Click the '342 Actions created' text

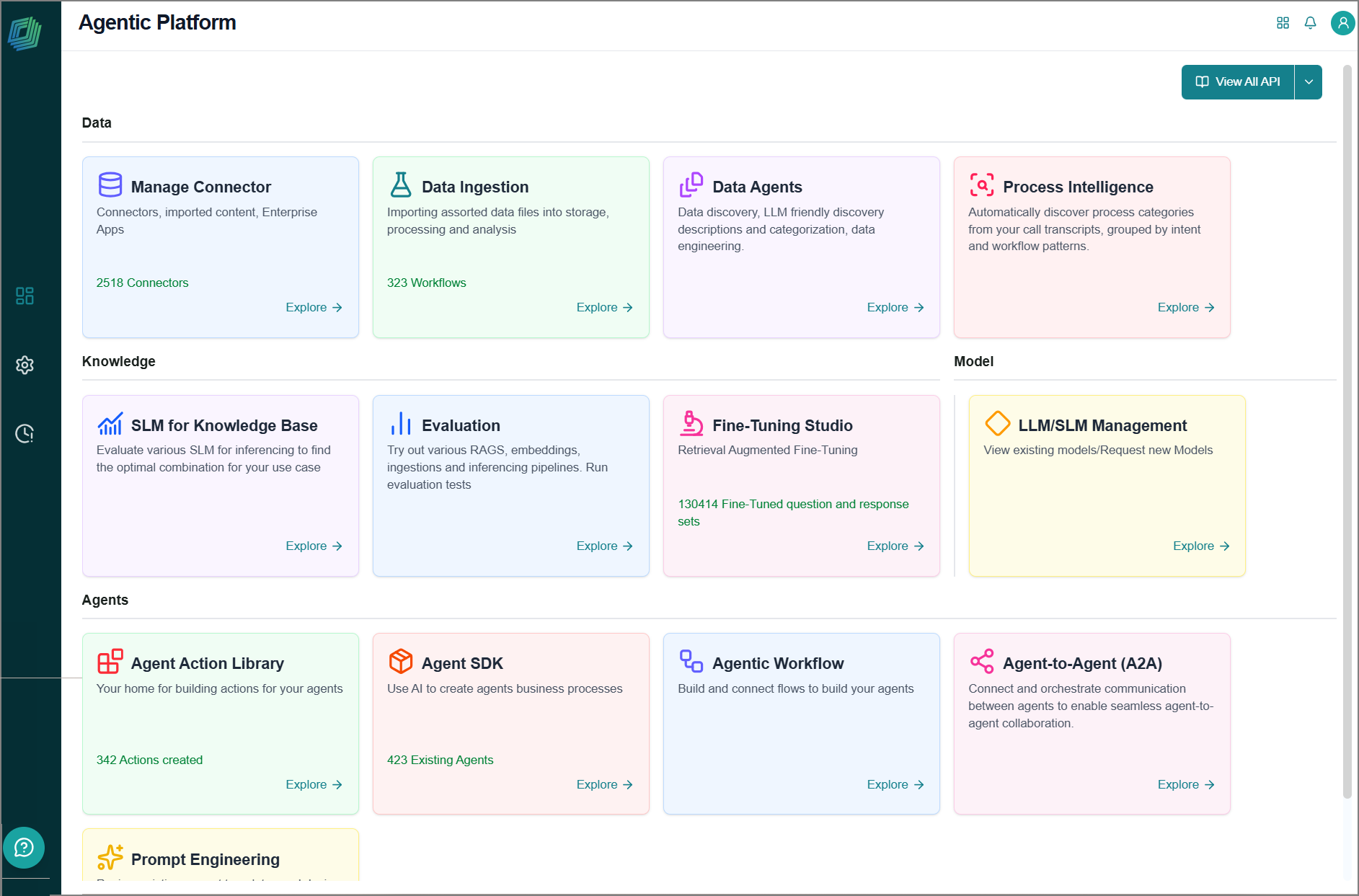(149, 760)
